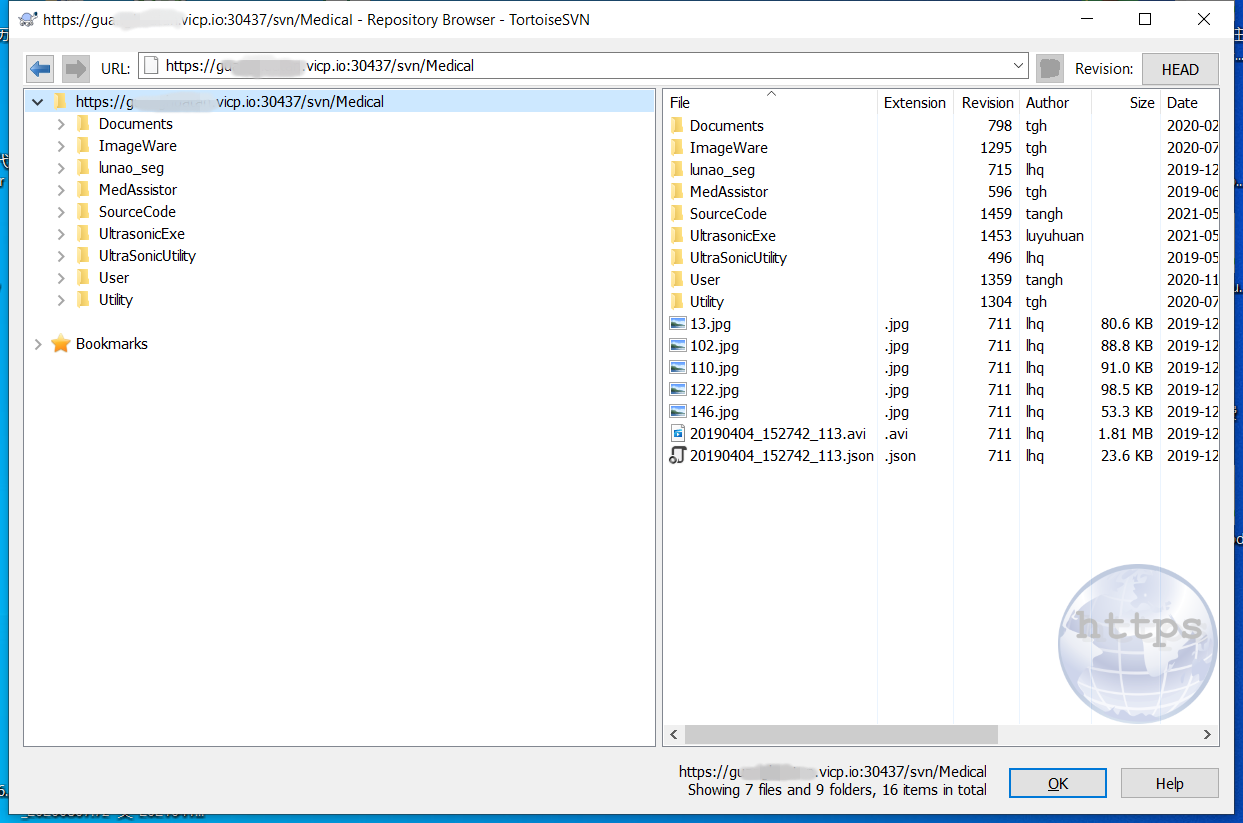Collapse the root Medical repository node
1243x823 pixels.
coord(38,101)
